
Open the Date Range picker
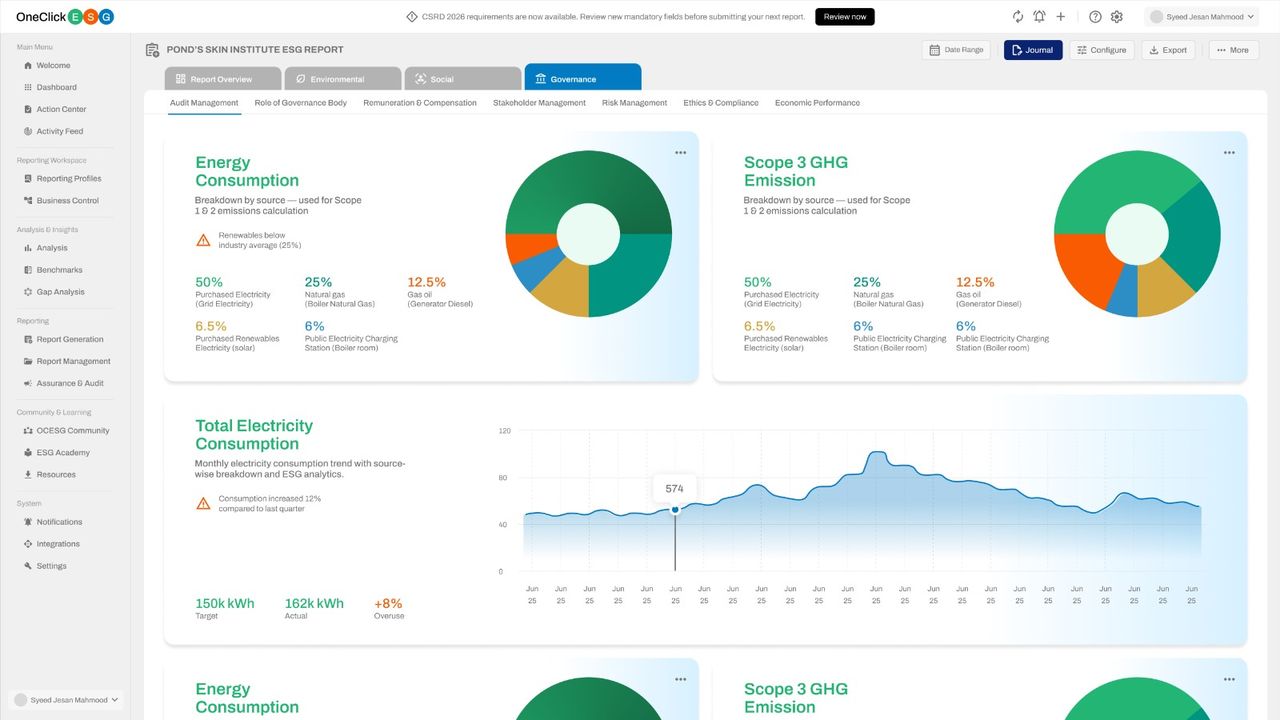point(957,50)
